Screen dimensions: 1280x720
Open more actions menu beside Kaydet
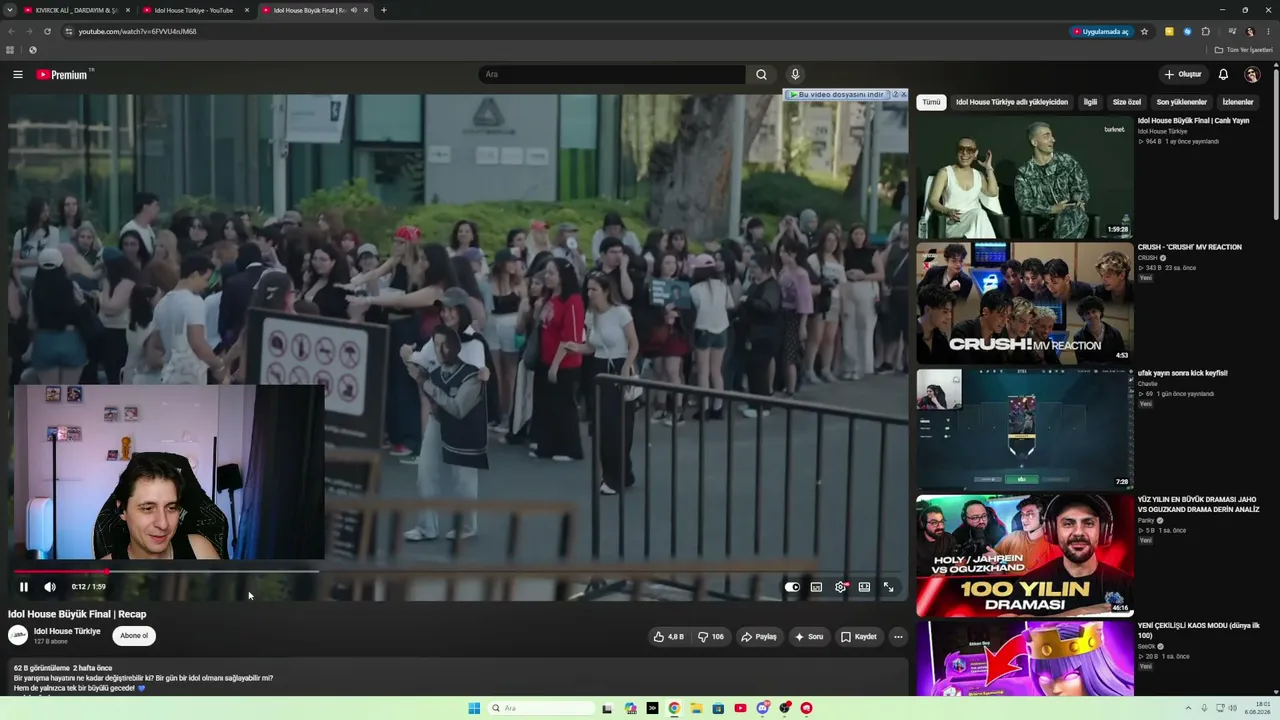[898, 636]
